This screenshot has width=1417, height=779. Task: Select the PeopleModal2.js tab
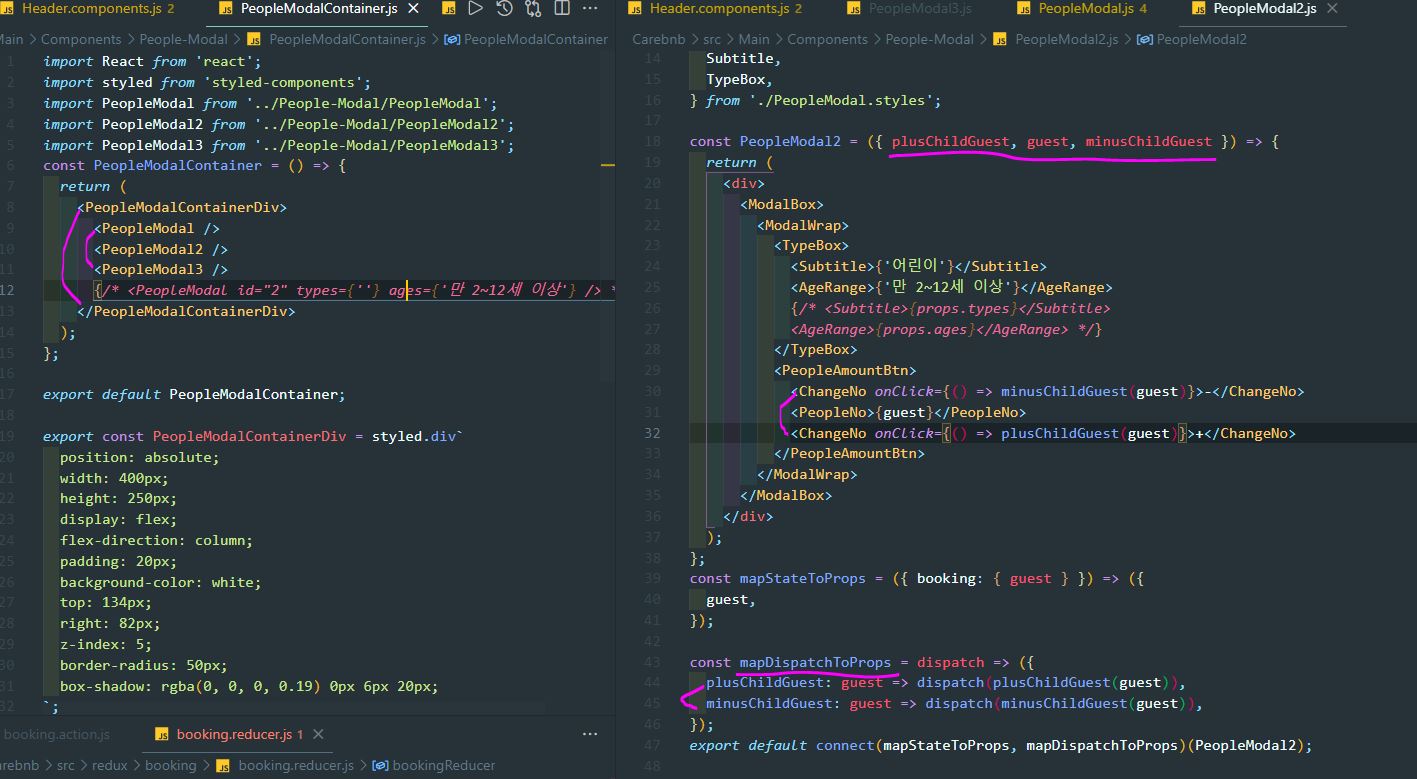1265,8
